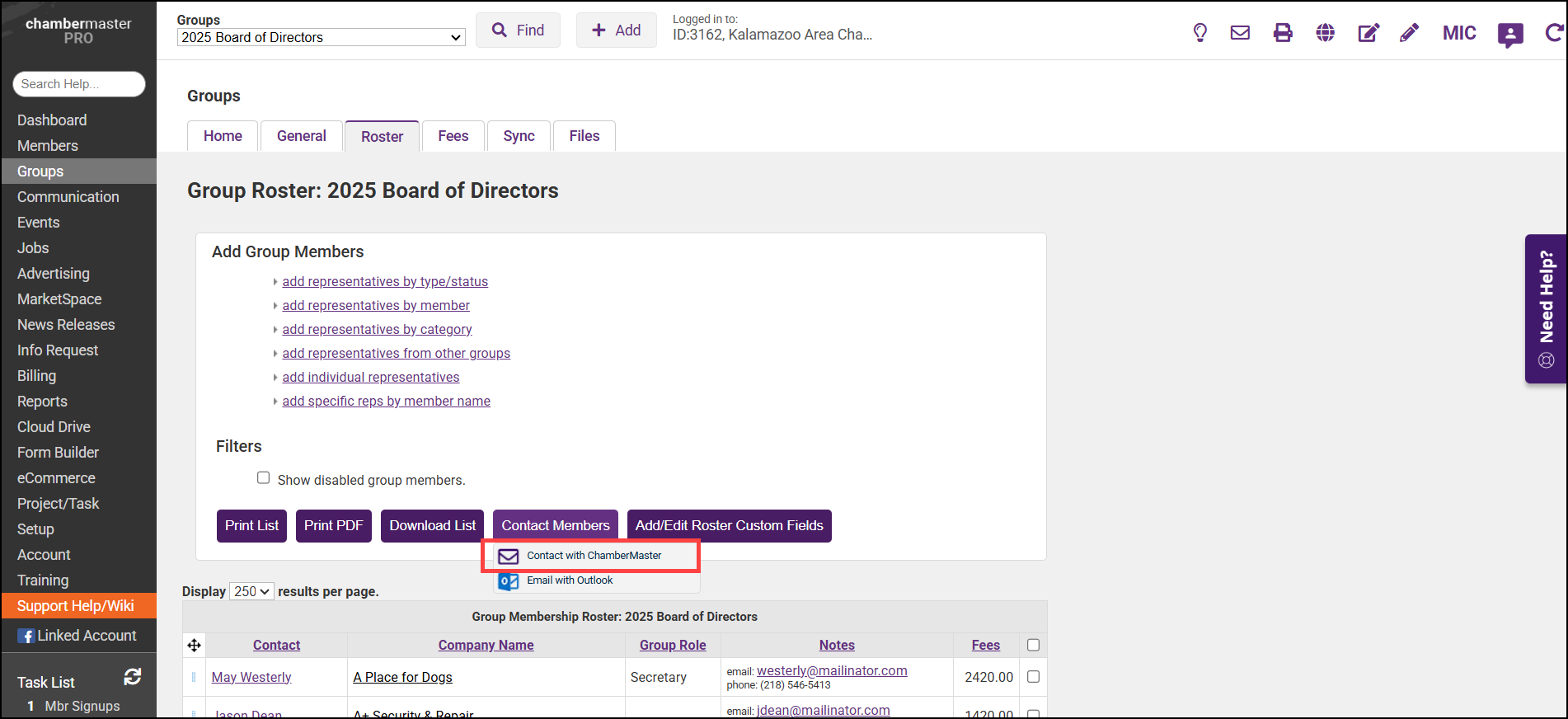Open the envelope mail icon in the header

1240,33
